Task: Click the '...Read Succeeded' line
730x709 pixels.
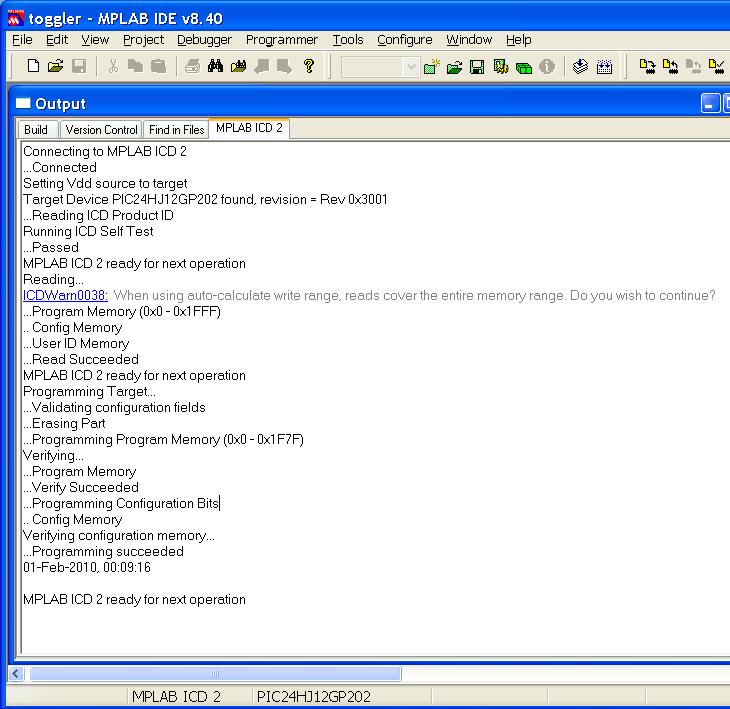Action: (x=81, y=359)
